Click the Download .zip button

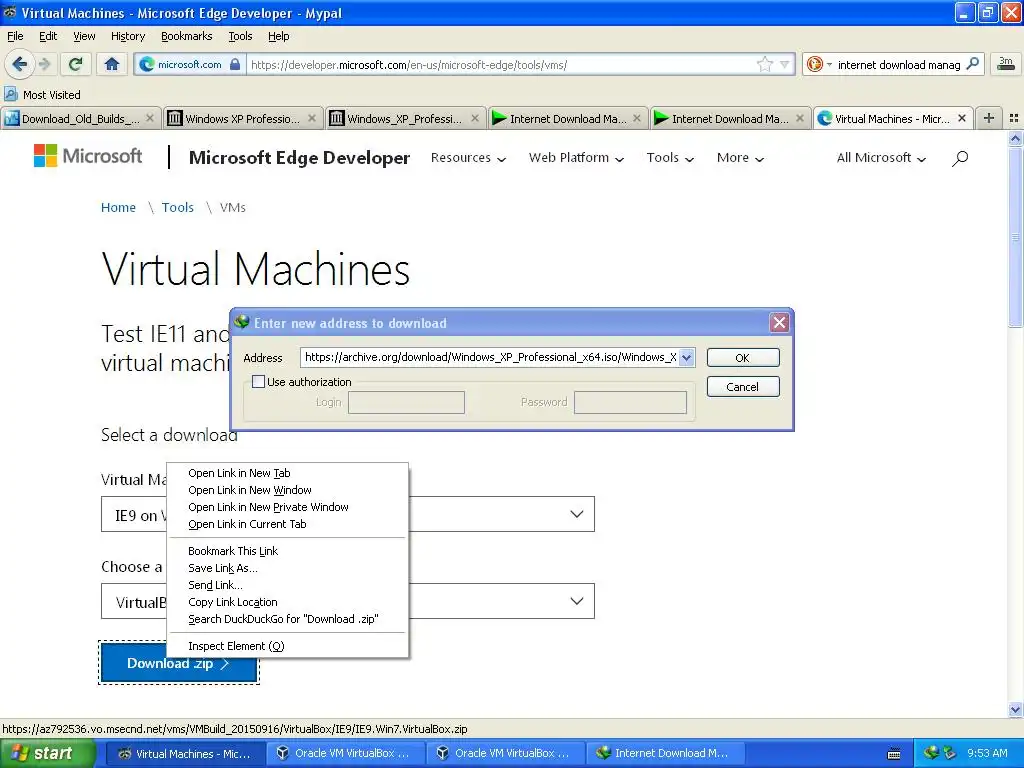tap(179, 663)
